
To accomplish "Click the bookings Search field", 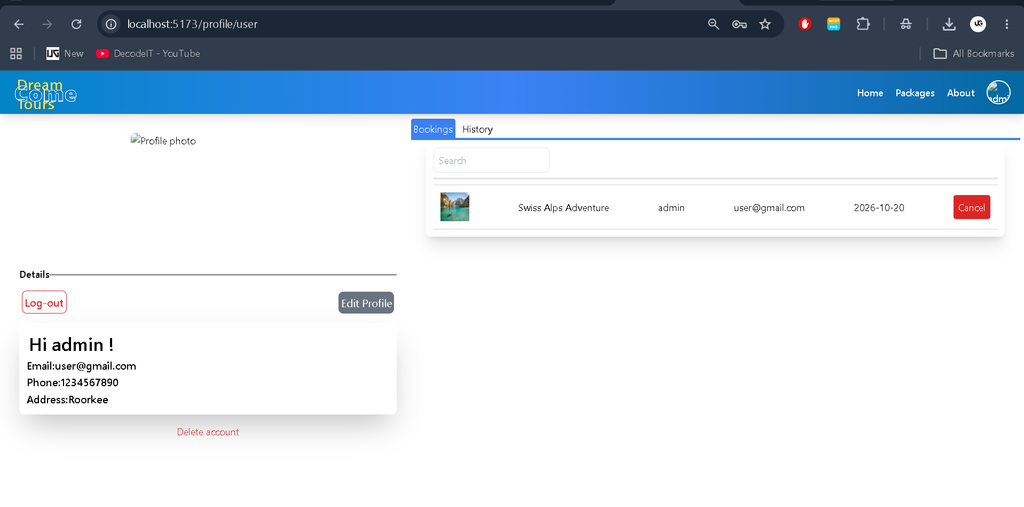I will pos(491,160).
